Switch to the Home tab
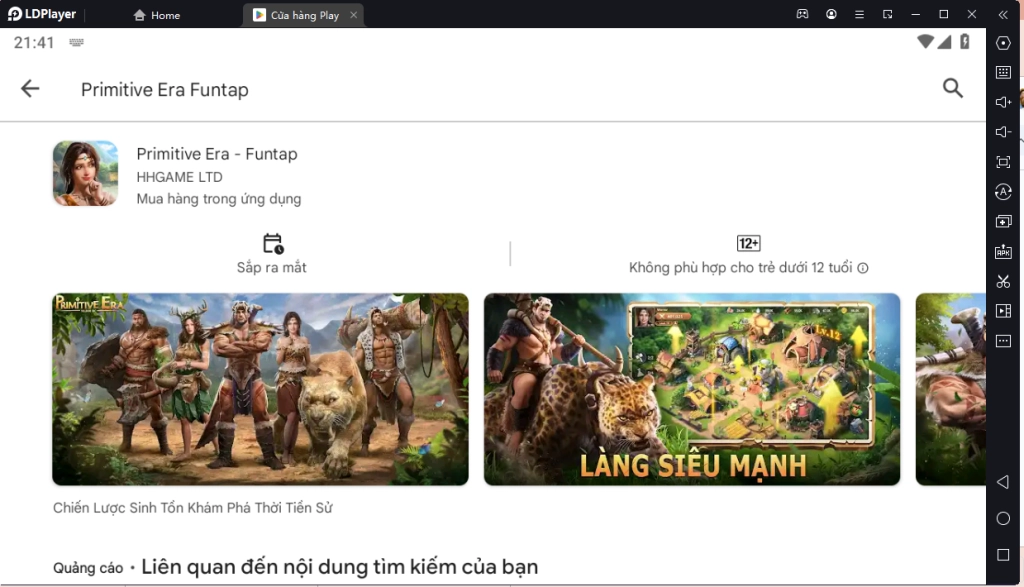Image resolution: width=1024 pixels, height=587 pixels. (x=155, y=15)
